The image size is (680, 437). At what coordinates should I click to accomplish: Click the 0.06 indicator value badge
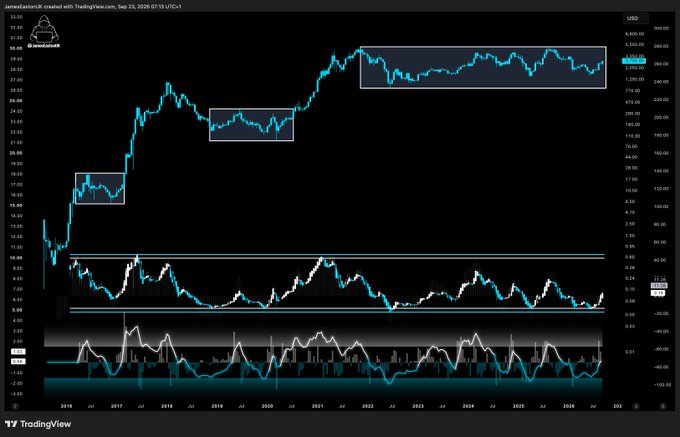click(18, 361)
